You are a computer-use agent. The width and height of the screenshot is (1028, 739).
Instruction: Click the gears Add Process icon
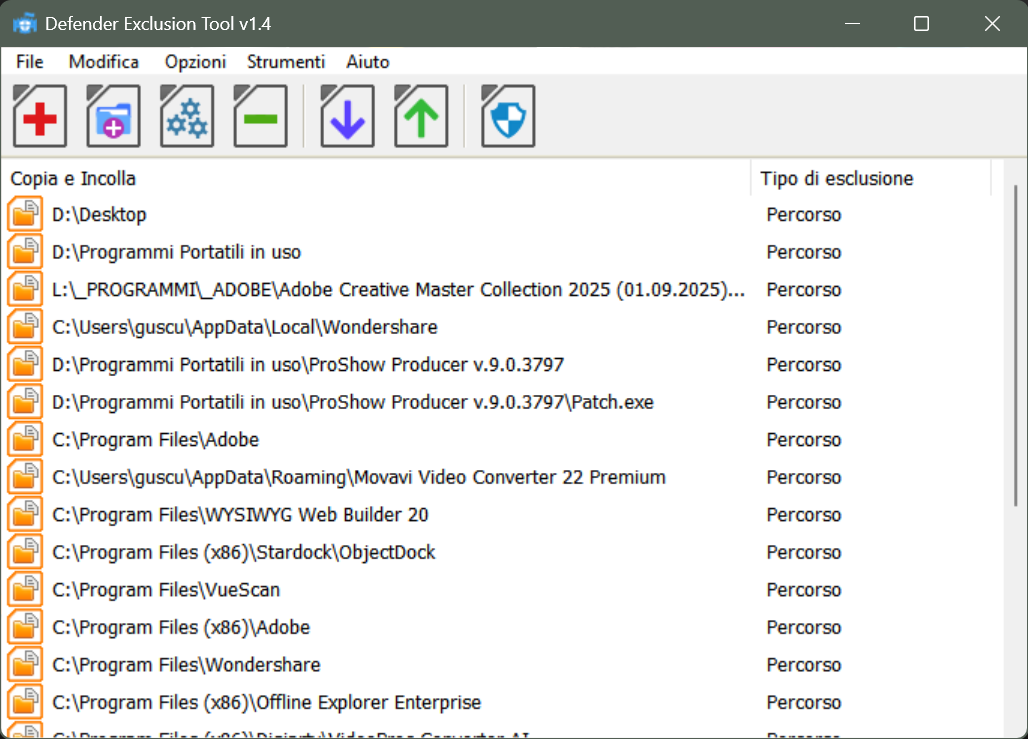click(187, 116)
